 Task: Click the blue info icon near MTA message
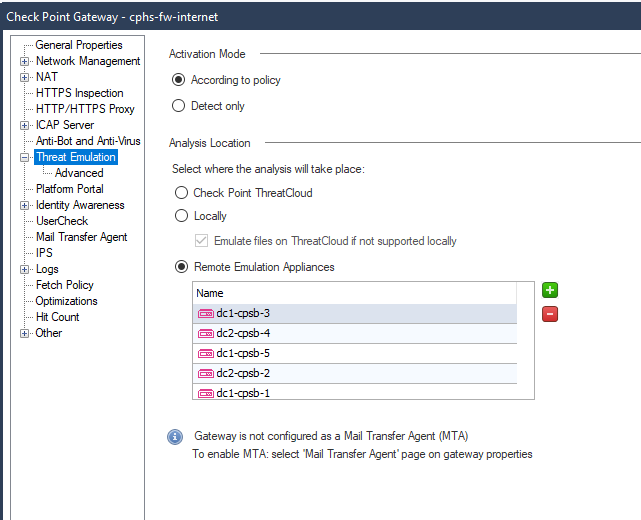pos(175,437)
